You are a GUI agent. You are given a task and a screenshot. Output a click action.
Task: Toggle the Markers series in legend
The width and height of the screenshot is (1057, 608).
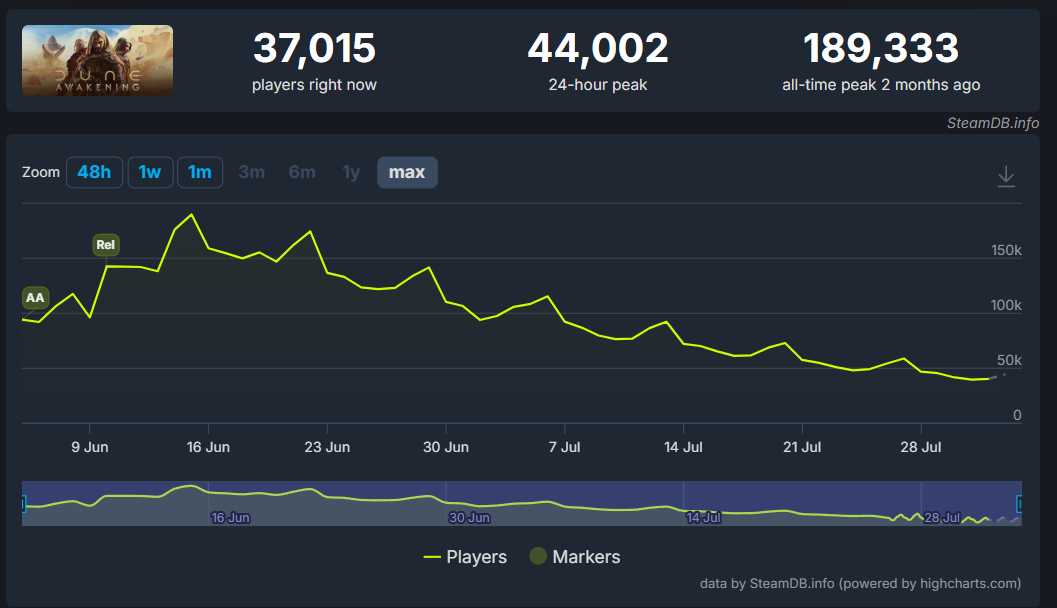(x=575, y=557)
